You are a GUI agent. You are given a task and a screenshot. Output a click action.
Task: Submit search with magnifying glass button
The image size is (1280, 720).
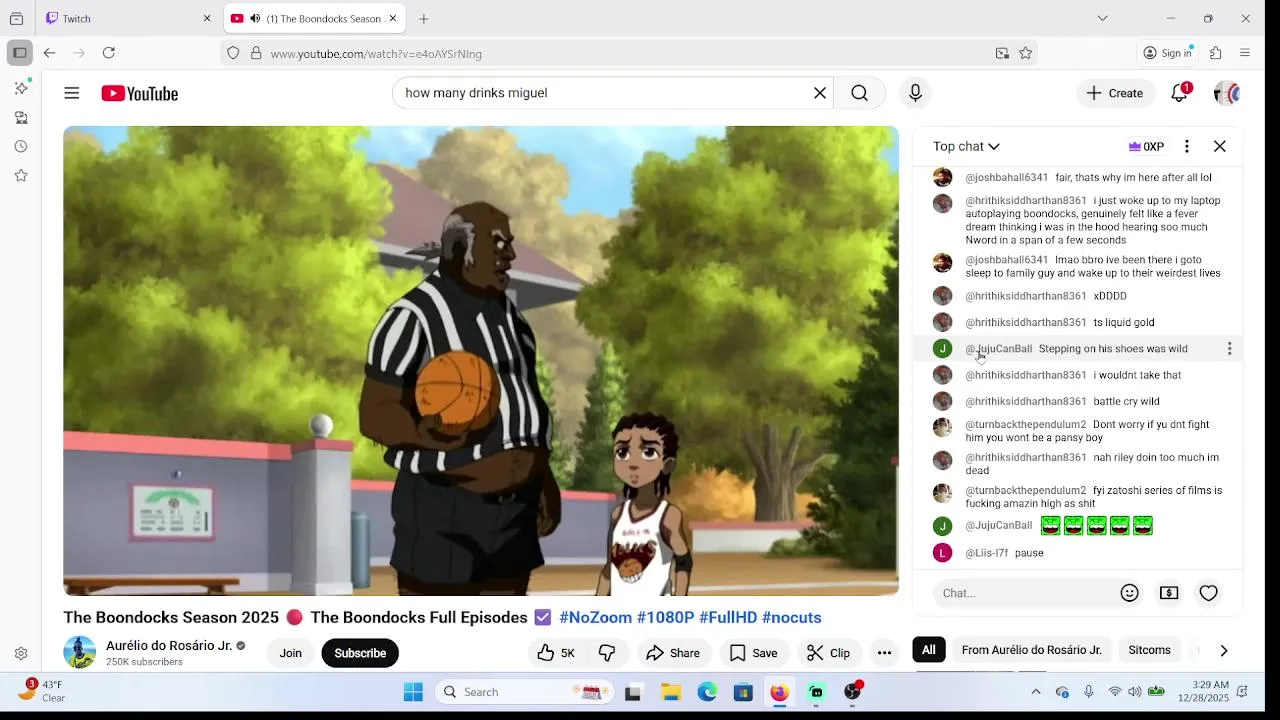coord(859,93)
